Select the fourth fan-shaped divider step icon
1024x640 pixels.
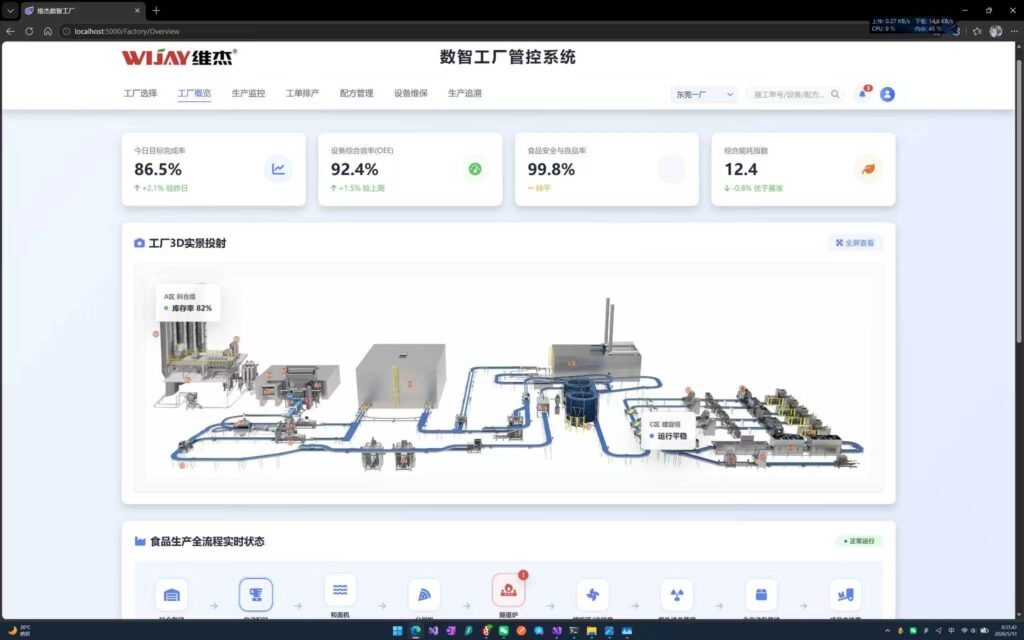[424, 595]
